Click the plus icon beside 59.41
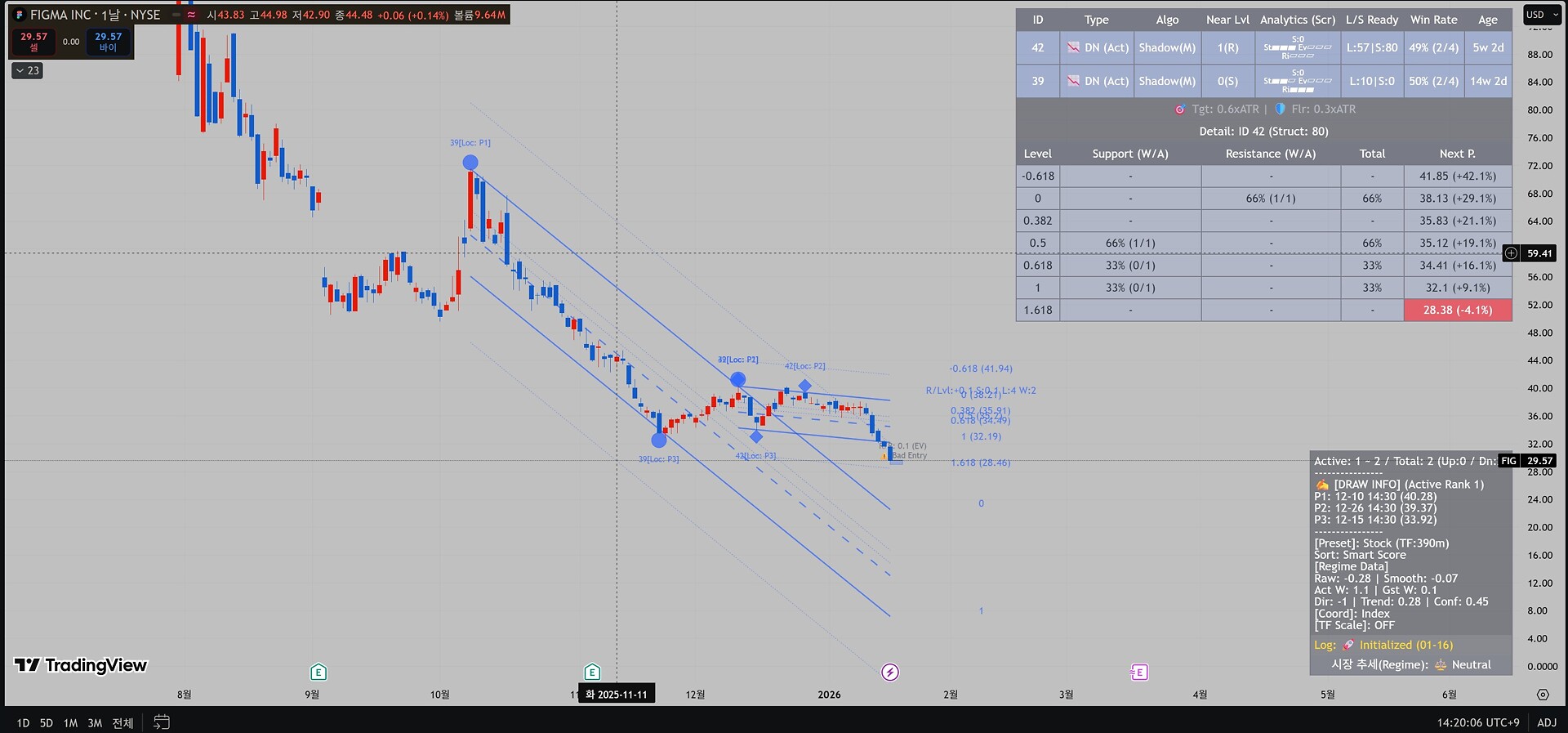Image resolution: width=1568 pixels, height=733 pixels. tap(1511, 253)
